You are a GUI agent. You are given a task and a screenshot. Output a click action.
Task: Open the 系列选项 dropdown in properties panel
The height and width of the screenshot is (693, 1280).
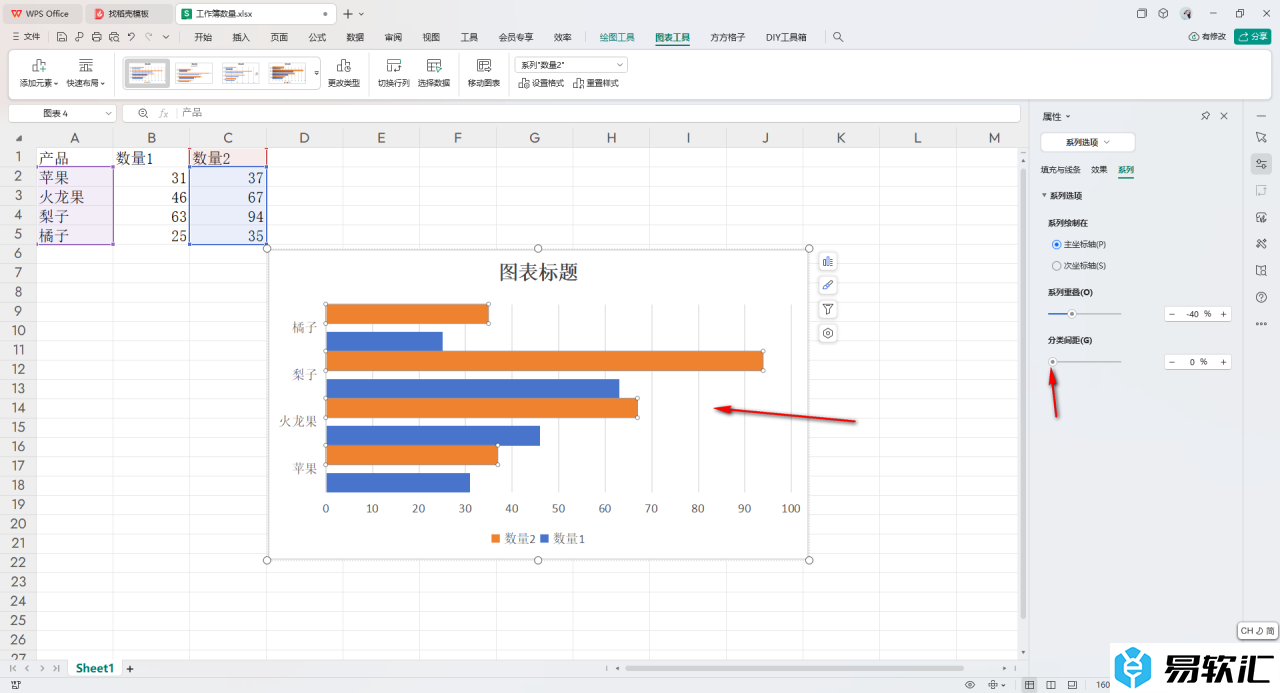(1087, 143)
